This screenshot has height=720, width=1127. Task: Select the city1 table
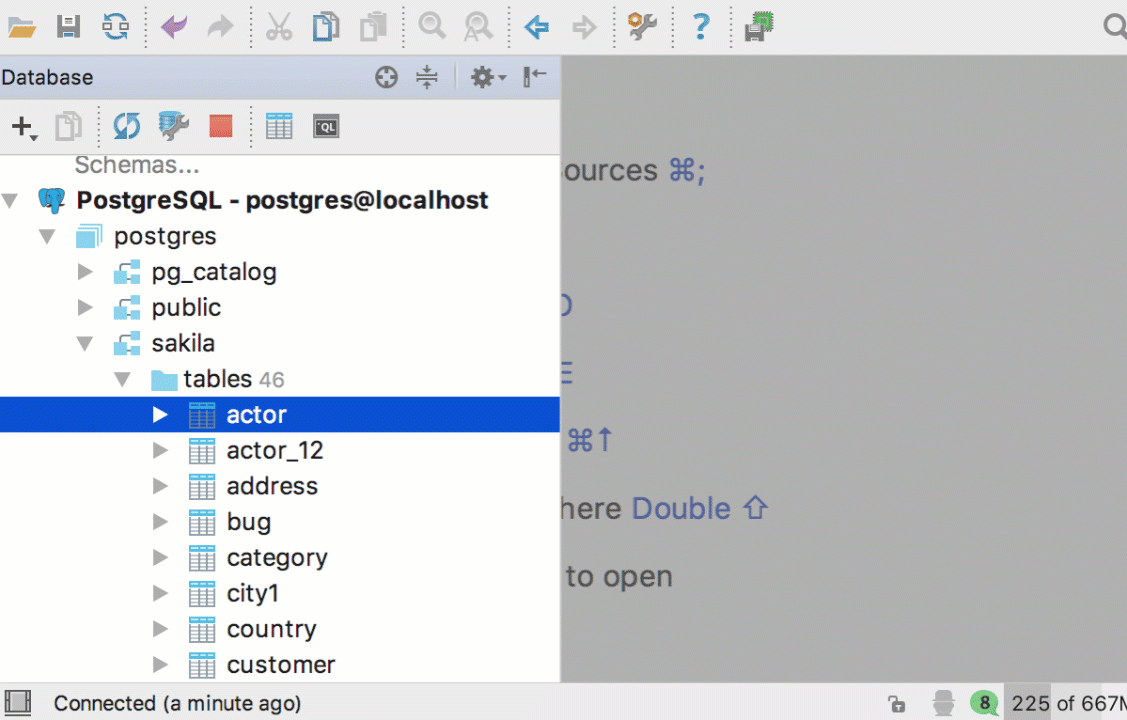click(x=280, y=594)
